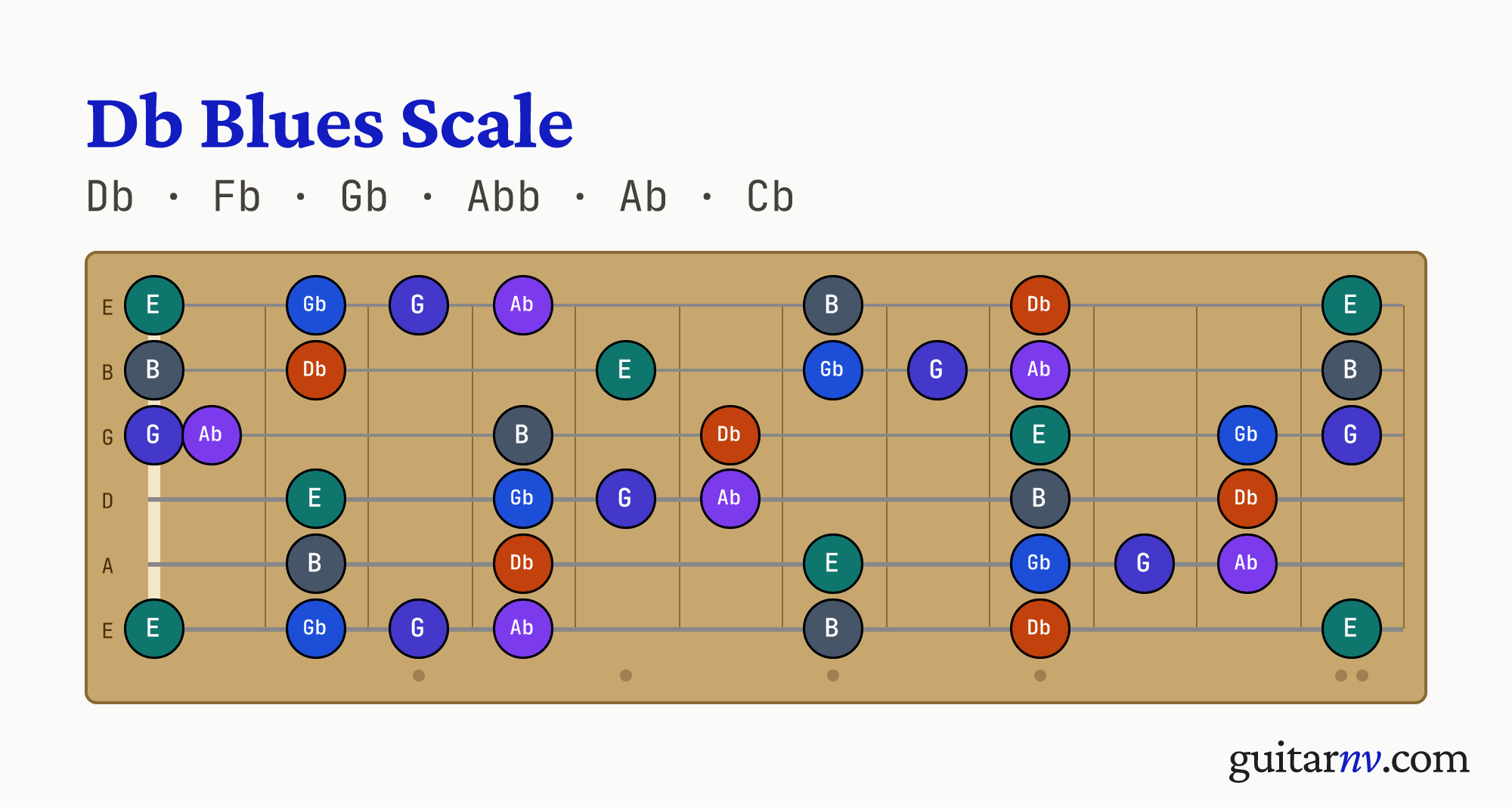The image size is (1512, 807).
Task: Select the Cb note in the scale list
Action: [x=770, y=197]
